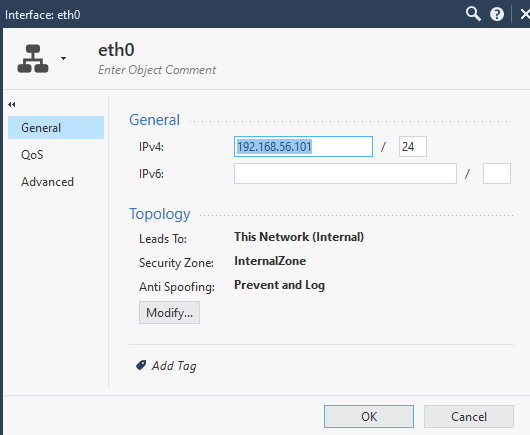The width and height of the screenshot is (530, 435).
Task: Click the 'This Network (Internal)' value
Action: [299, 237]
